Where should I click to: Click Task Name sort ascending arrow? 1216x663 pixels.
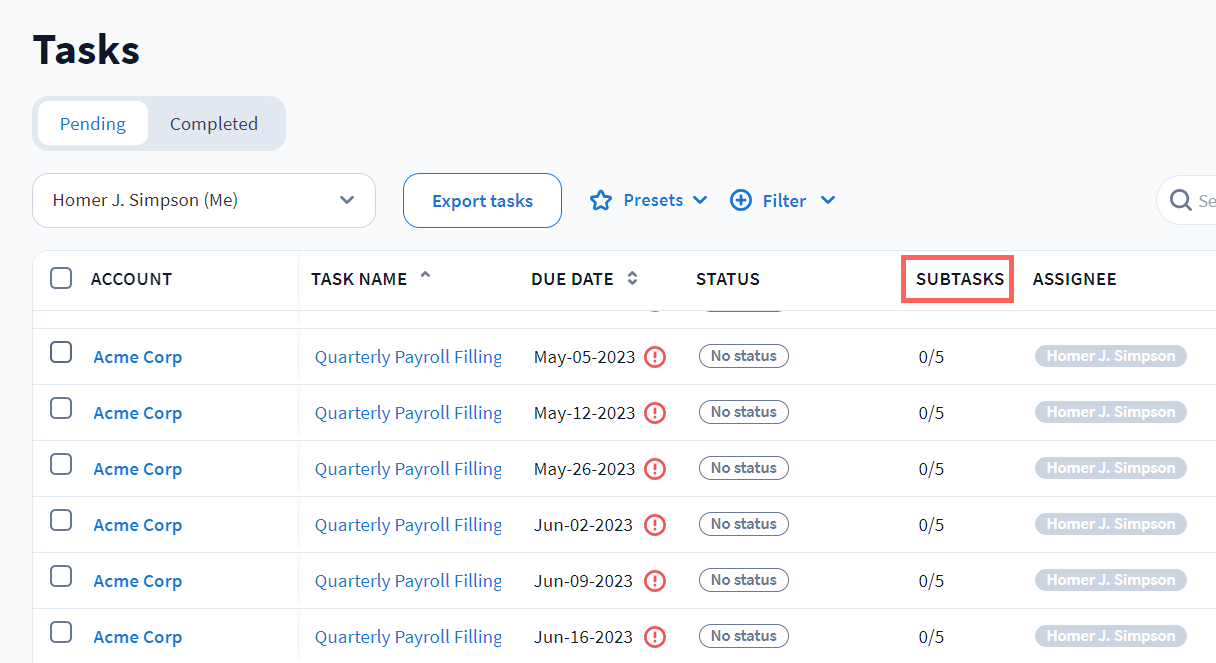(425, 276)
